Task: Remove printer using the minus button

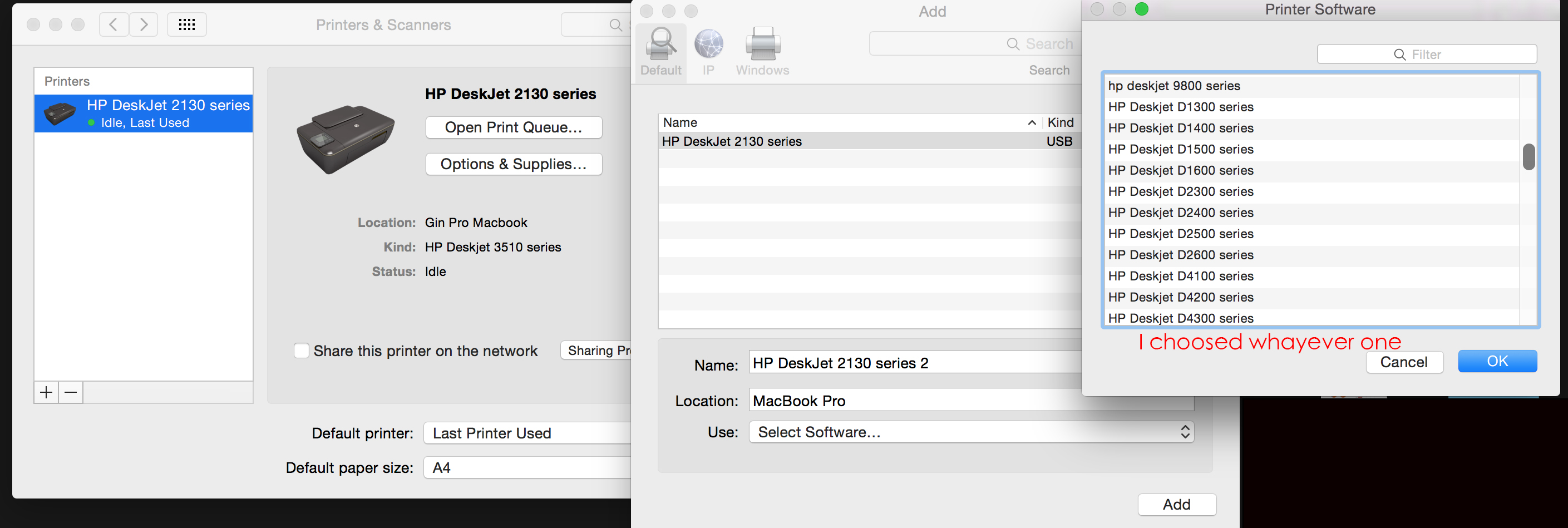Action: coord(71,392)
